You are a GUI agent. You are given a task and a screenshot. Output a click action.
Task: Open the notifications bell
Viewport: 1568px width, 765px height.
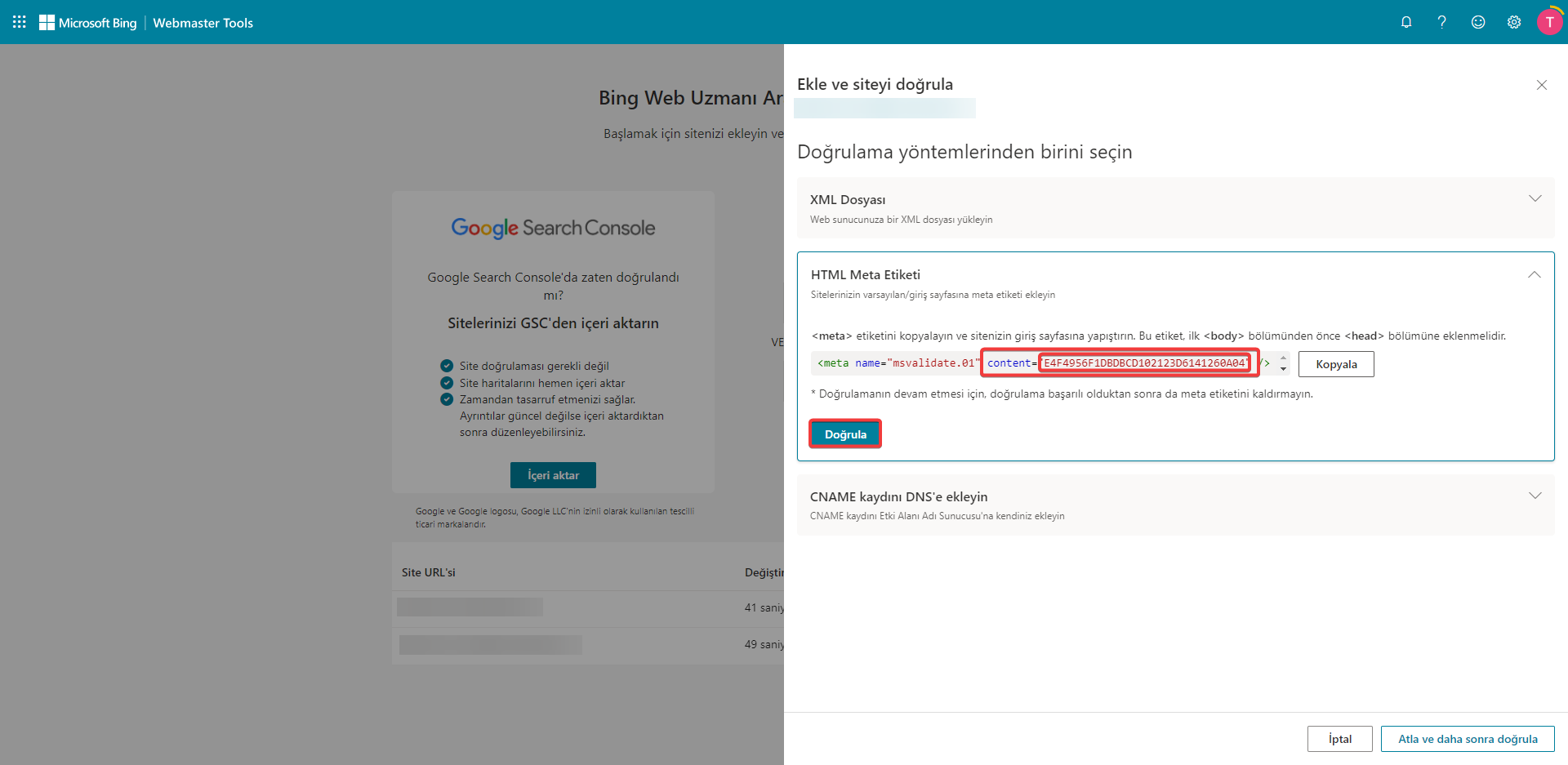click(1406, 22)
